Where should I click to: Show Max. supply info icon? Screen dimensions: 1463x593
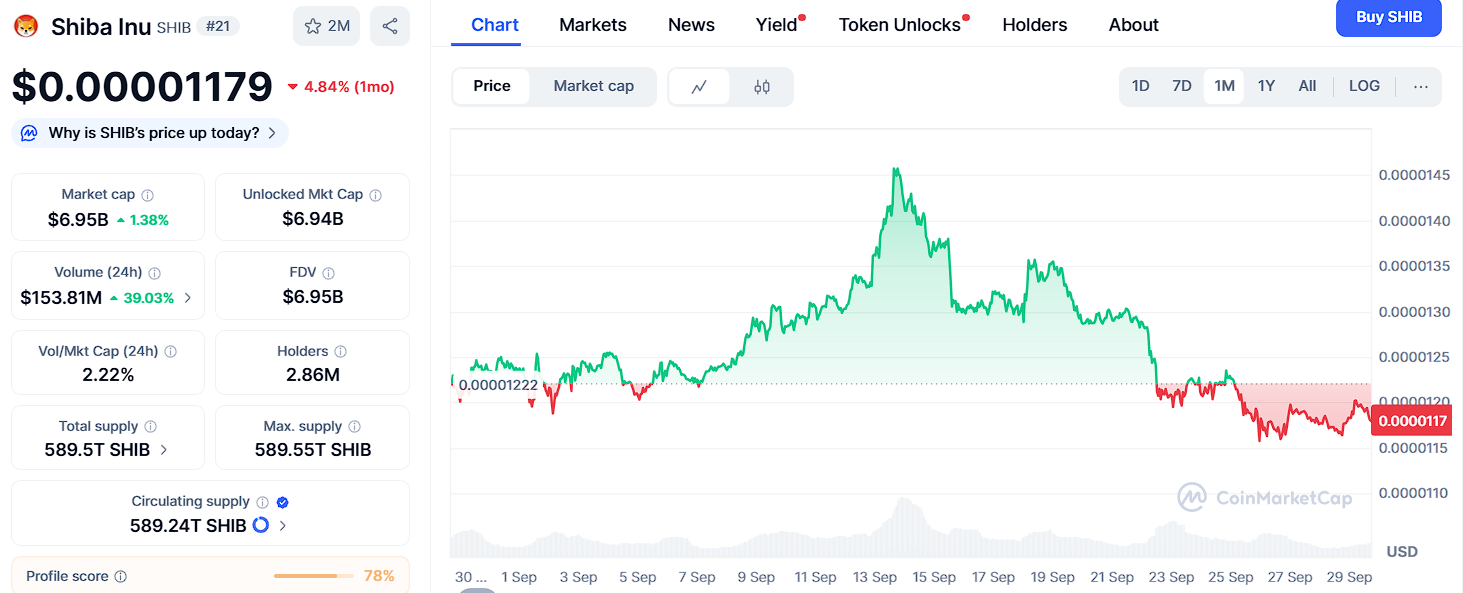(x=355, y=427)
